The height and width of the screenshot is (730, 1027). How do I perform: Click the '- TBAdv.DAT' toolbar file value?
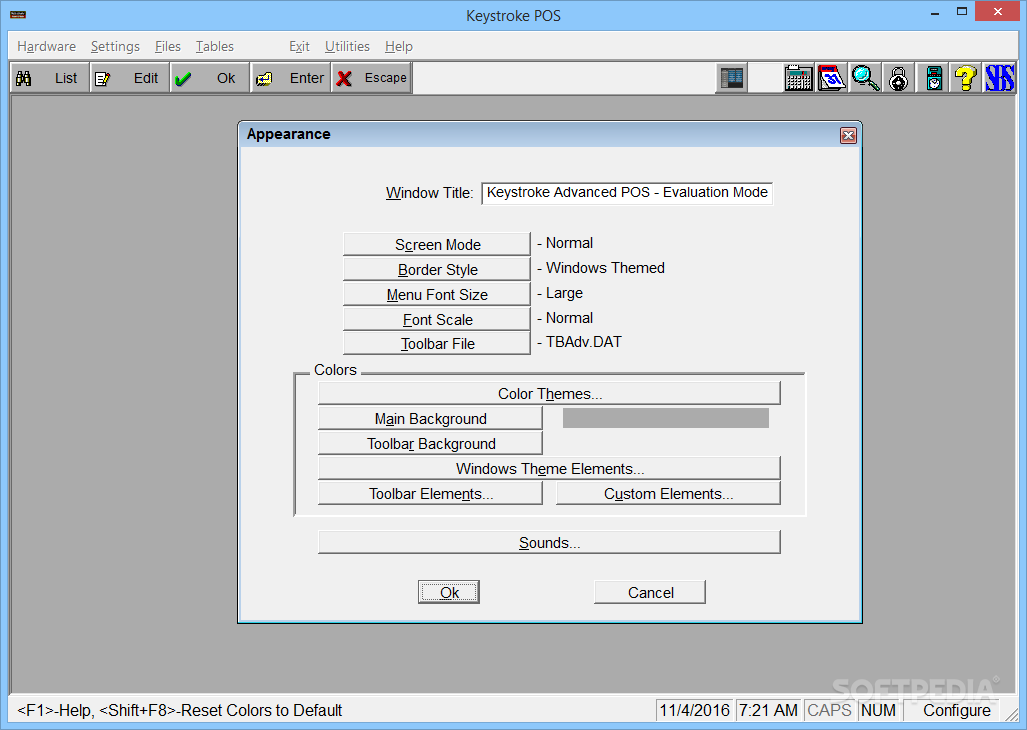point(580,342)
